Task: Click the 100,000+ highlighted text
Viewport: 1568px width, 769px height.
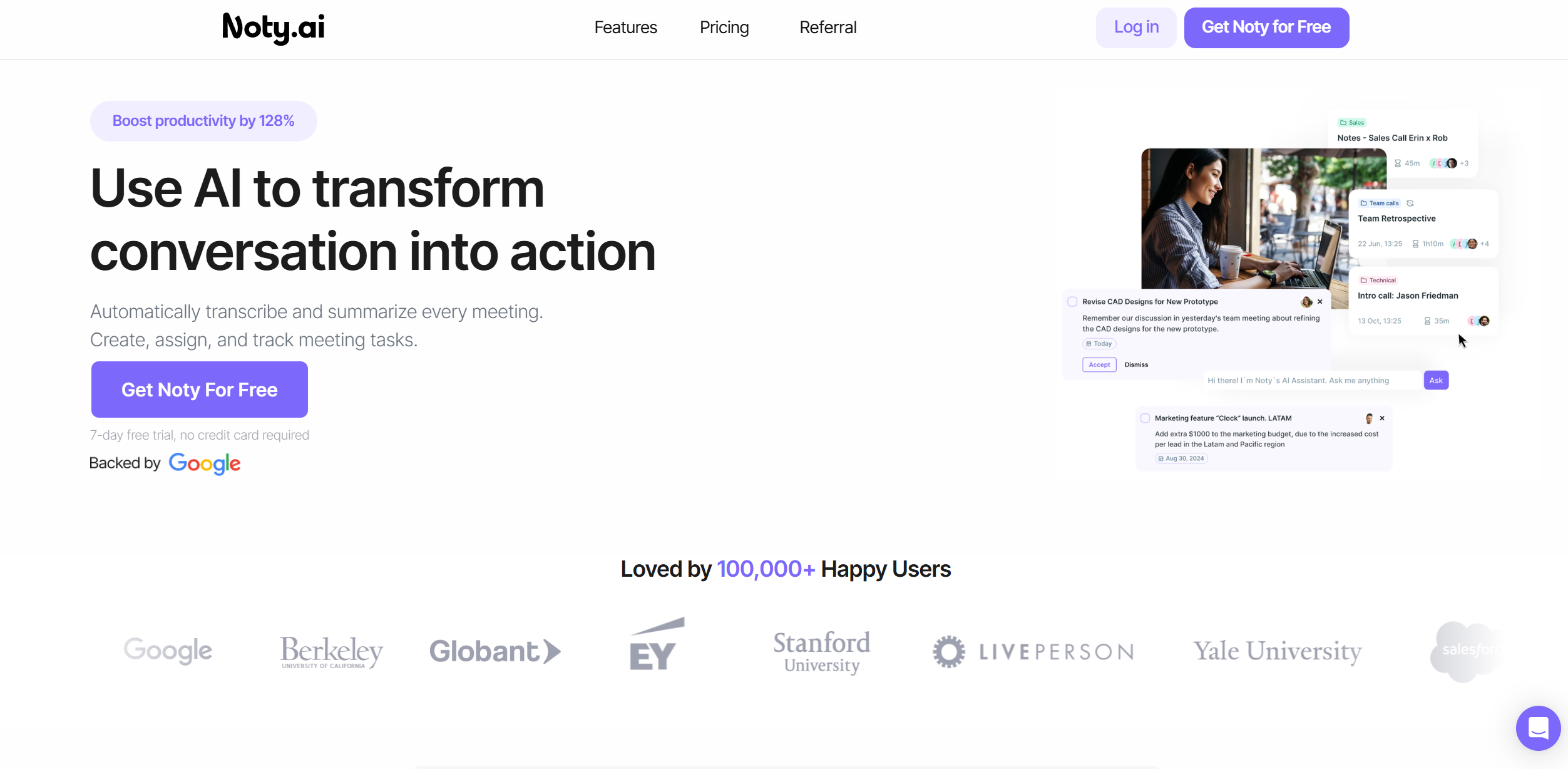Action: click(766, 569)
